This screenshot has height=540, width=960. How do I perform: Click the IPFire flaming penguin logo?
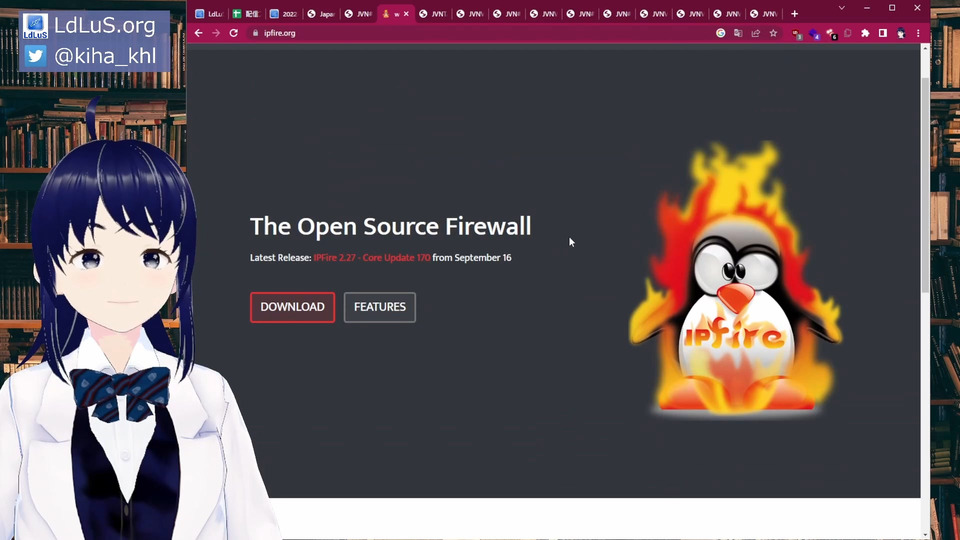(x=736, y=279)
